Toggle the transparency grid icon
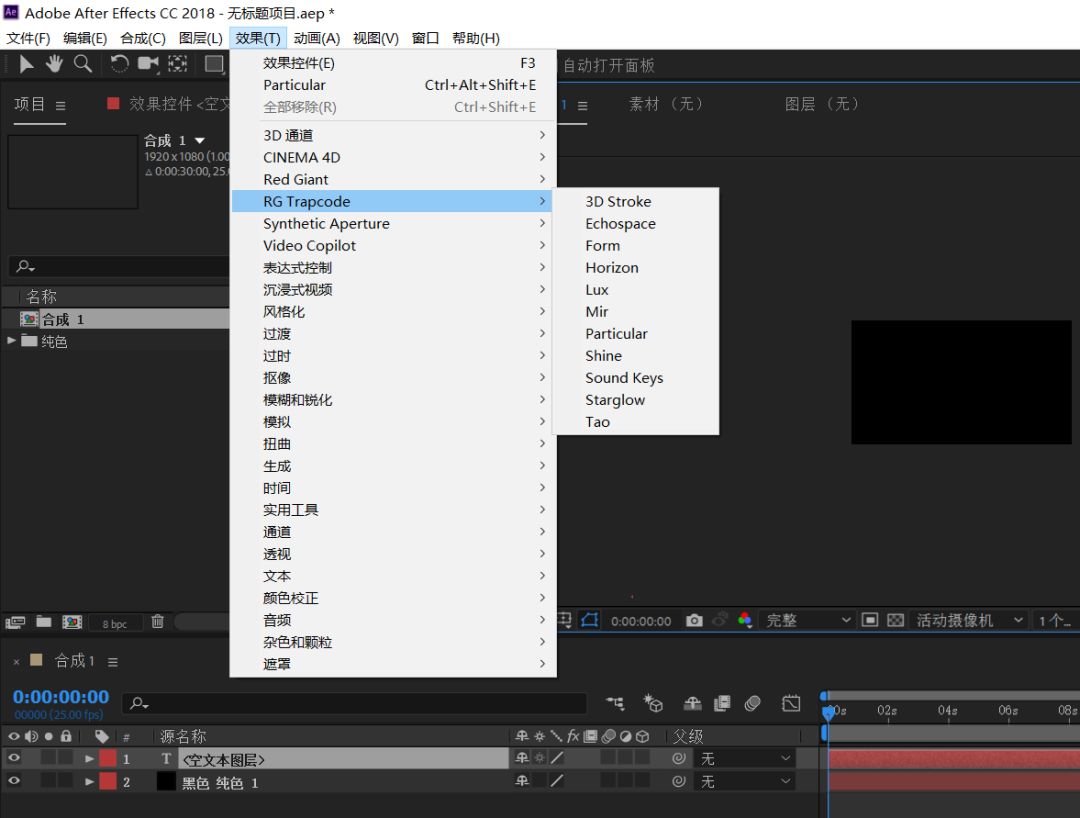The height and width of the screenshot is (818, 1080). coord(895,620)
